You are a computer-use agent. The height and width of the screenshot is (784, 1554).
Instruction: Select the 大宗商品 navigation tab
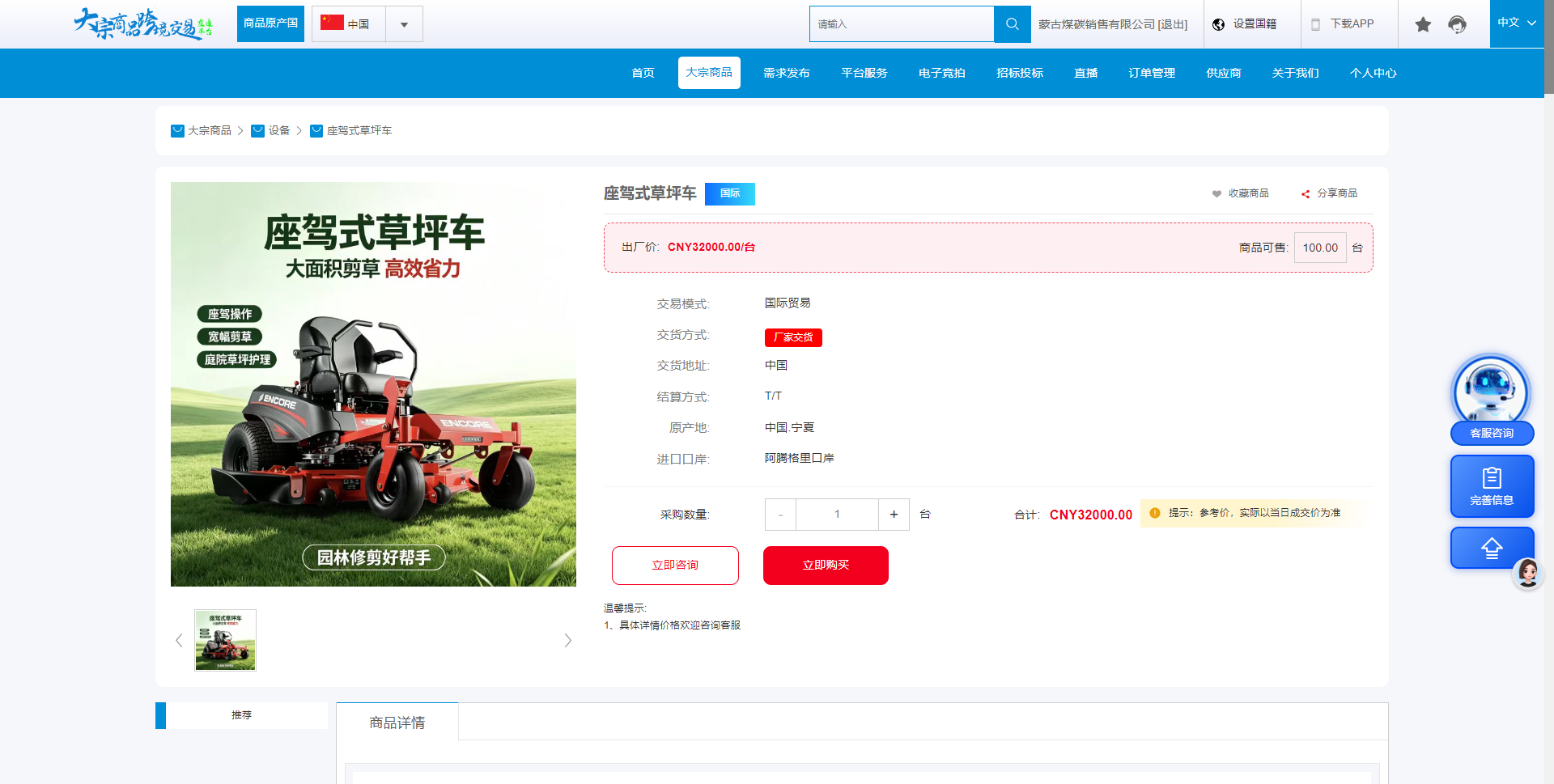click(709, 73)
